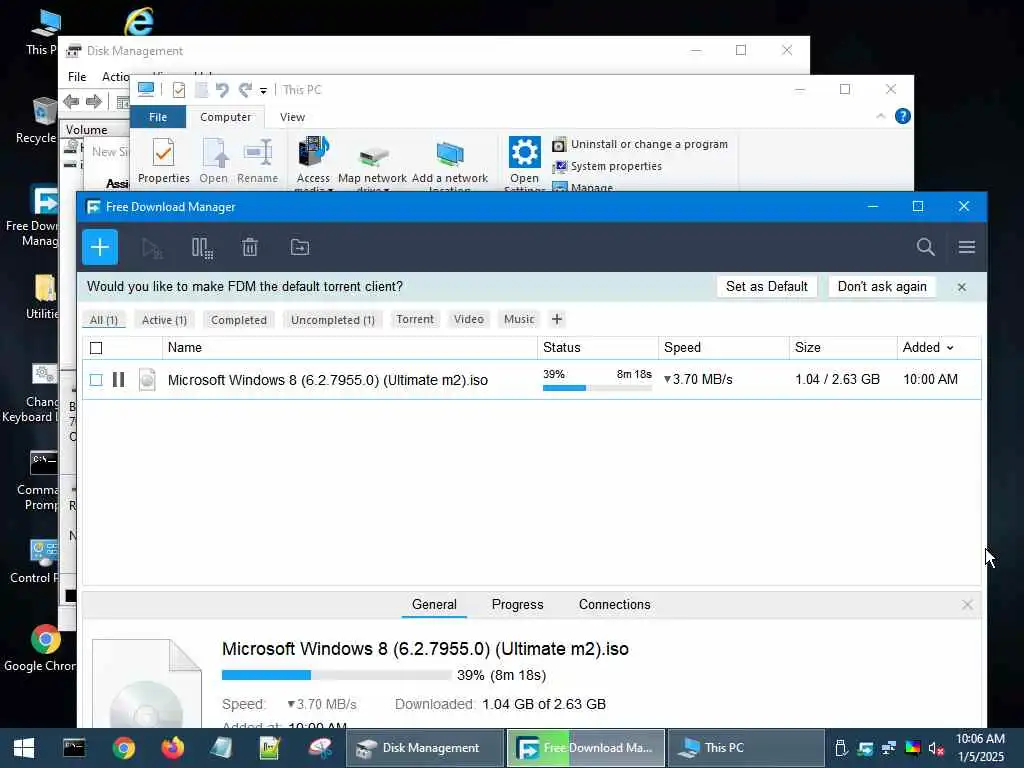Open quick access toolbar dropdown in This PC
The width and height of the screenshot is (1024, 768).
[x=263, y=91]
